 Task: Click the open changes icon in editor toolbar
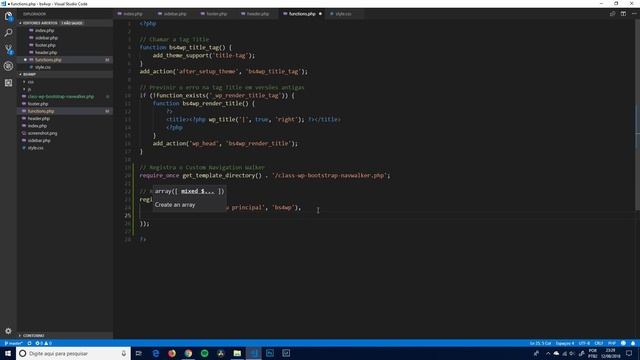click(612, 14)
